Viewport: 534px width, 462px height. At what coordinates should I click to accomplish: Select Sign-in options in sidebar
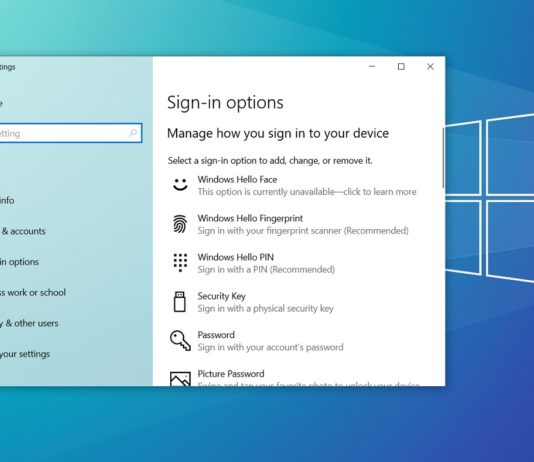pyautogui.click(x=19, y=262)
